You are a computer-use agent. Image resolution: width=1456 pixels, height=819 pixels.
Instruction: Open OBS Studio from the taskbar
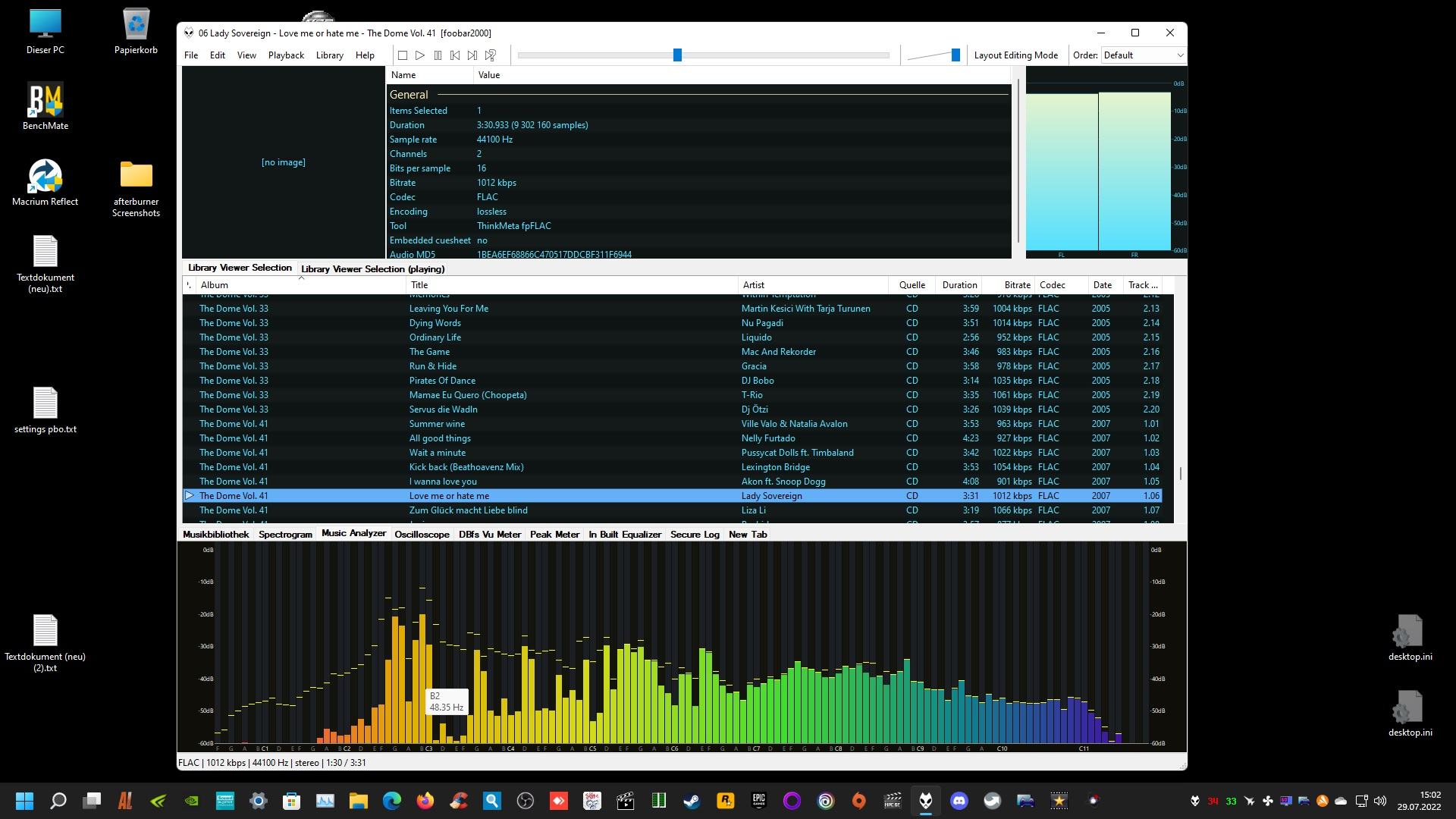526,801
